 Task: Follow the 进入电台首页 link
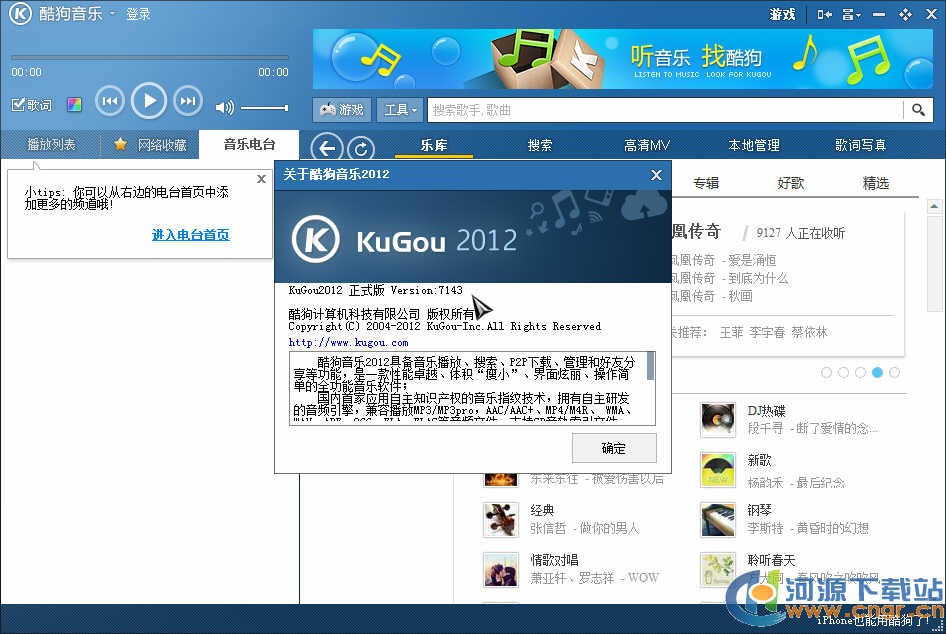point(190,235)
